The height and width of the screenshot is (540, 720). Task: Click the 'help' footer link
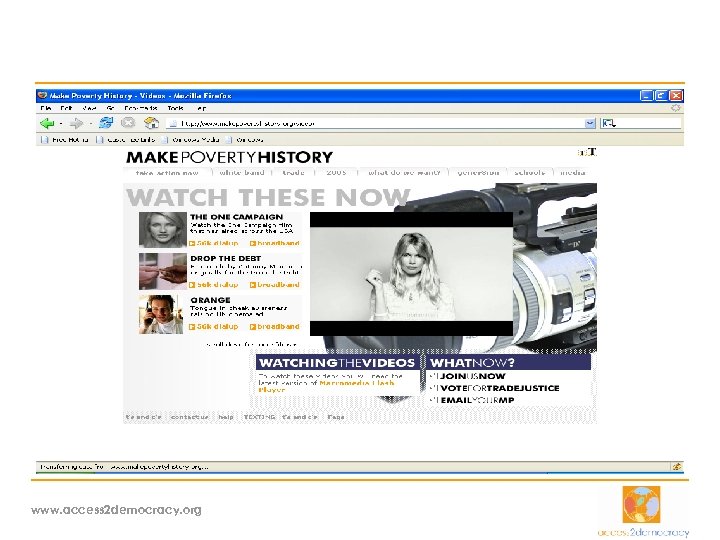pyautogui.click(x=226, y=417)
